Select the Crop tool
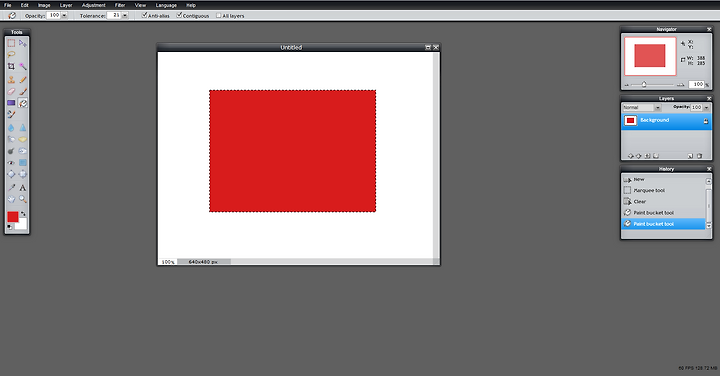The image size is (720, 376). pyautogui.click(x=11, y=67)
